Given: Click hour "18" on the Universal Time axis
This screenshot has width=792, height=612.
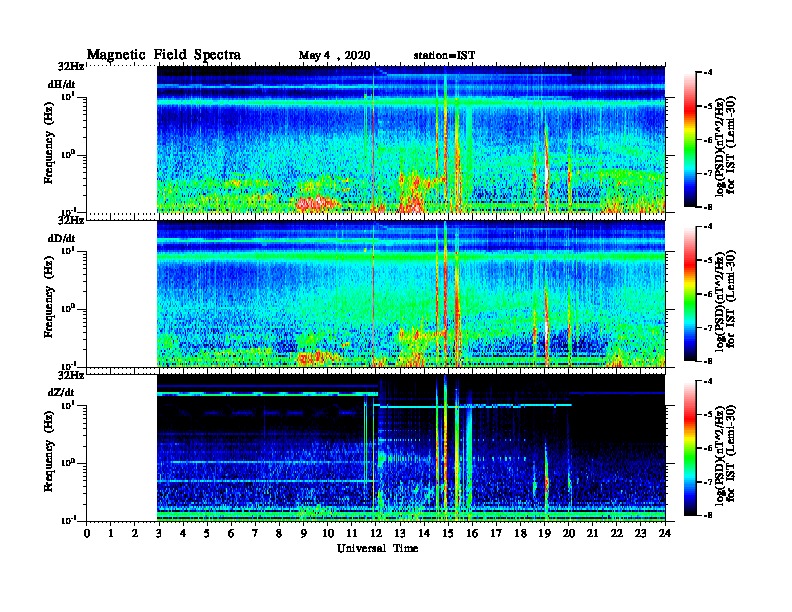Looking at the screenshot, I should pyautogui.click(x=520, y=534).
